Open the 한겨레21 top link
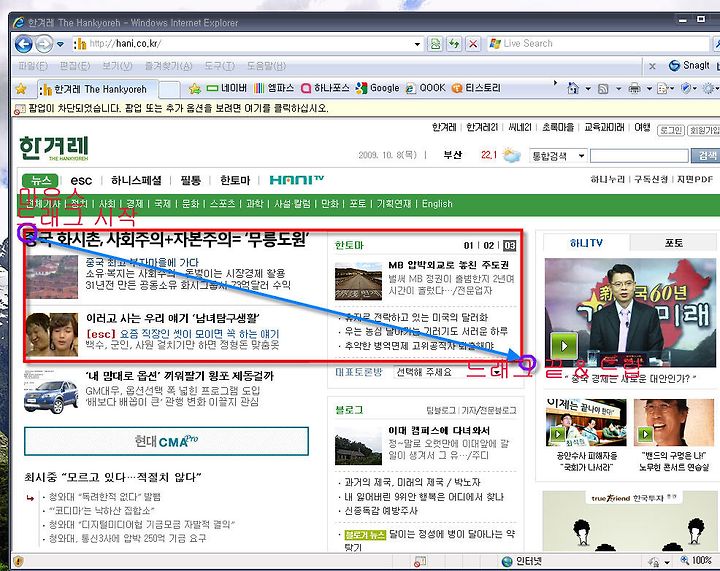This screenshot has width=720, height=571. 482,127
